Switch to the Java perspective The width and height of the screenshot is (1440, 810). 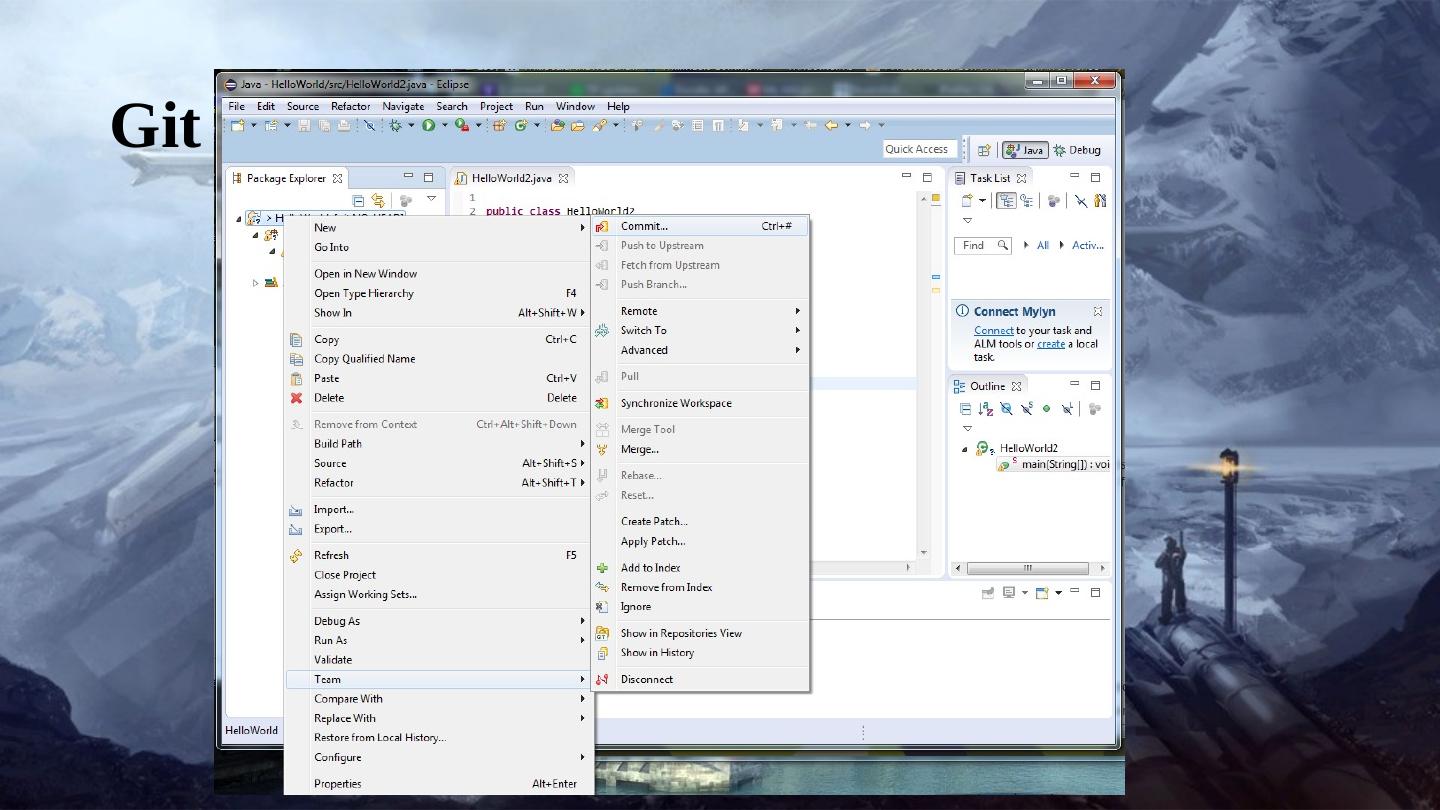(1024, 150)
